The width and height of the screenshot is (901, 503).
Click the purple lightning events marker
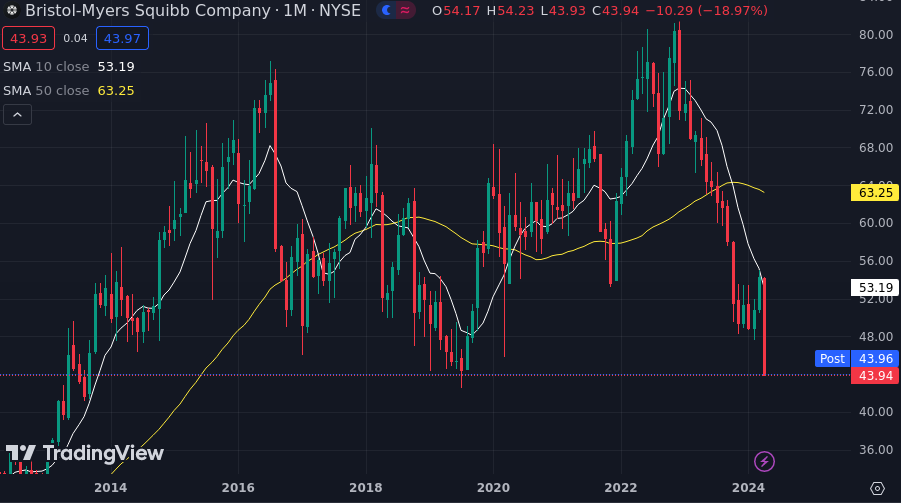point(764,461)
